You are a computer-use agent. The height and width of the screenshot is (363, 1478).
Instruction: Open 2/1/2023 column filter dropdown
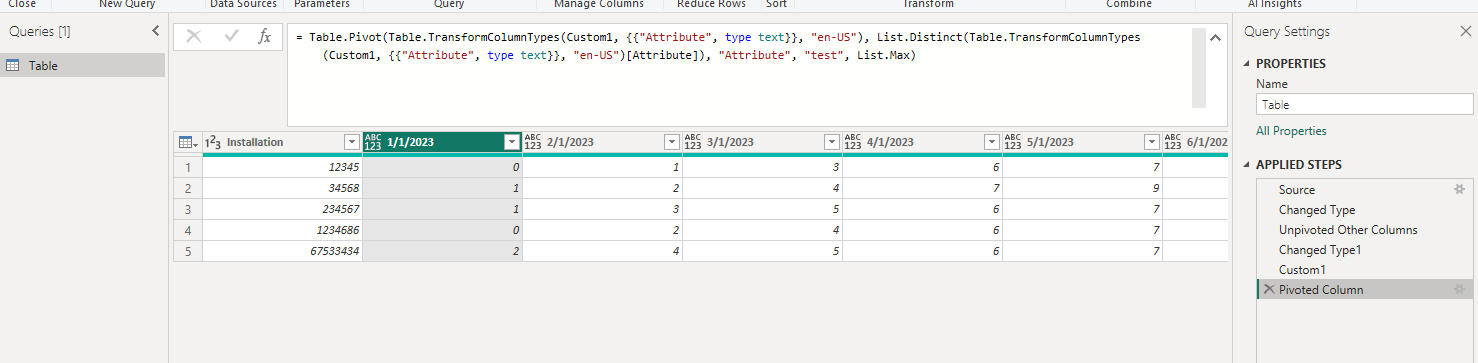(x=671, y=142)
